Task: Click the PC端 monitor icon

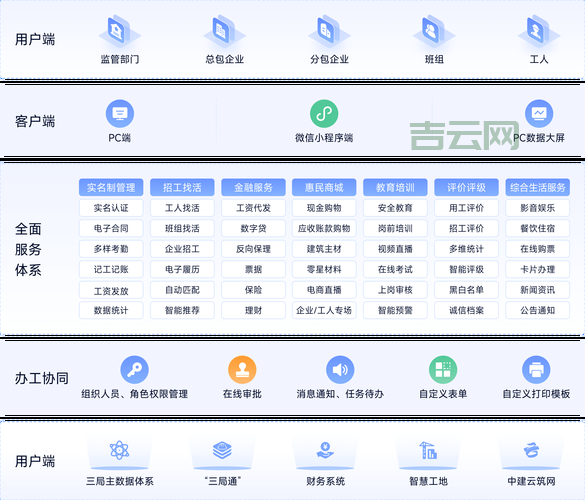Action: (x=120, y=113)
